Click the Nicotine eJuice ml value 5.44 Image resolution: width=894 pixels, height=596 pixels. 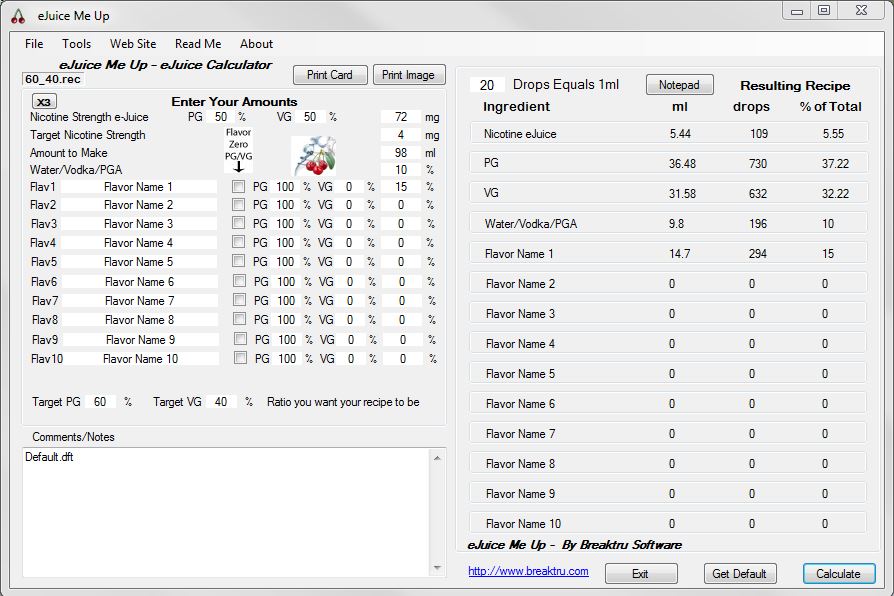point(680,133)
